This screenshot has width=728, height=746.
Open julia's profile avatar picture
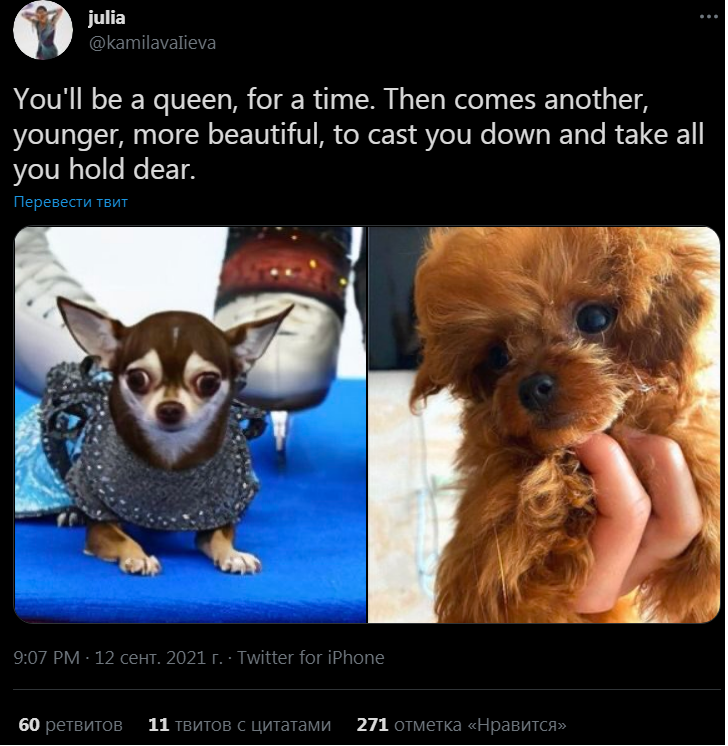tap(43, 30)
